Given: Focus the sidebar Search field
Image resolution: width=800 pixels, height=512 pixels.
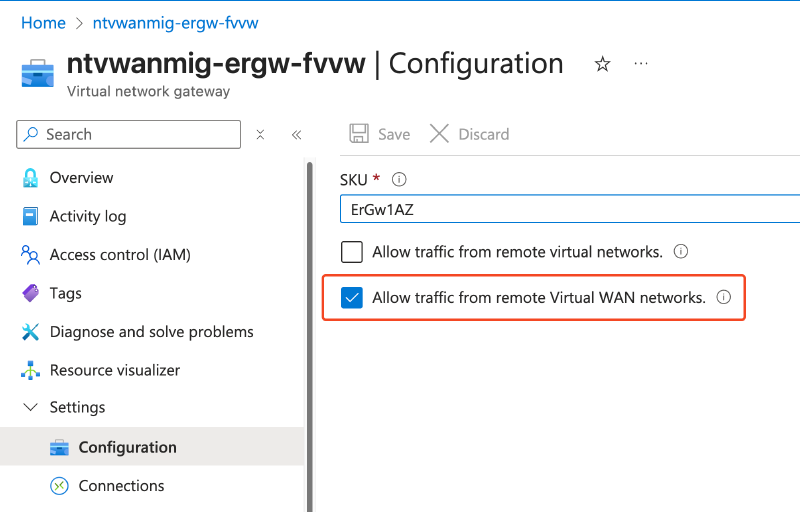Looking at the screenshot, I should click(129, 135).
